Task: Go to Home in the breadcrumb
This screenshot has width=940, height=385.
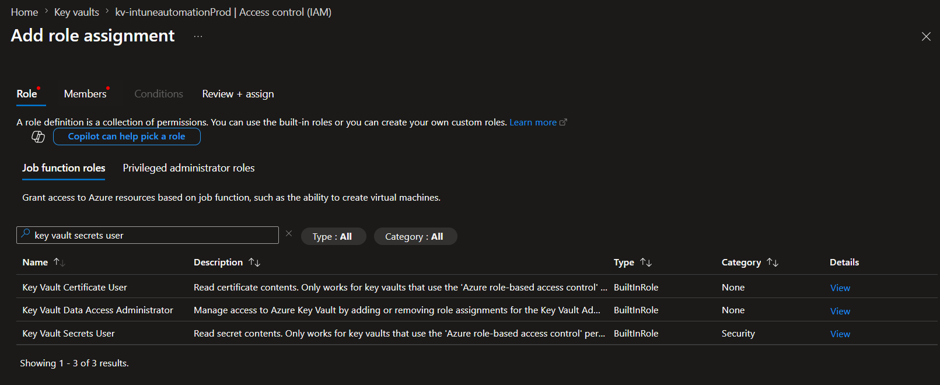Action: [25, 12]
